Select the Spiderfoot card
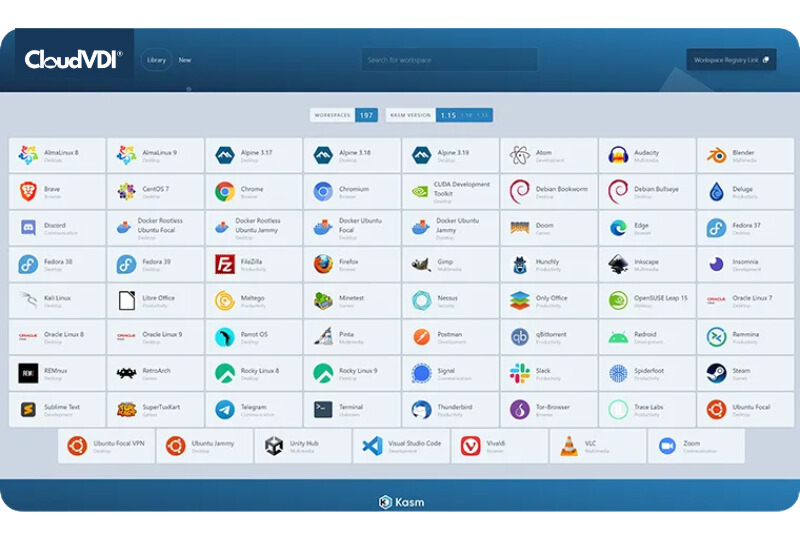 [647, 373]
